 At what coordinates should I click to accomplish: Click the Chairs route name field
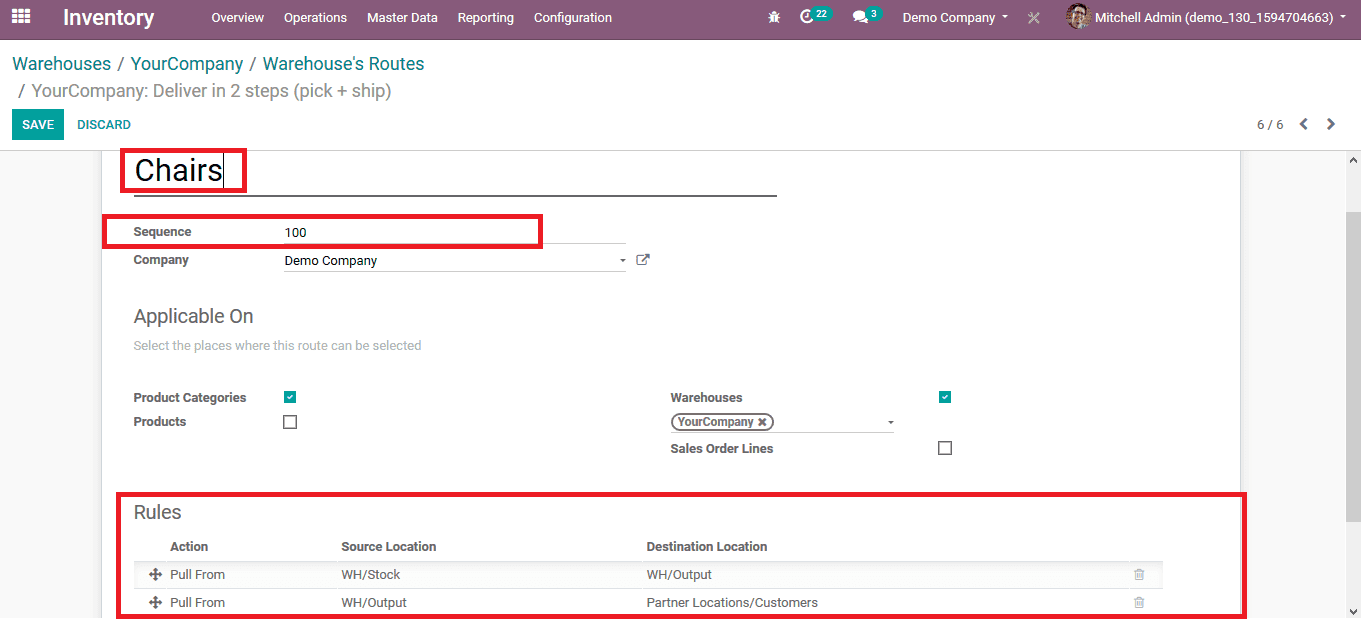point(455,171)
